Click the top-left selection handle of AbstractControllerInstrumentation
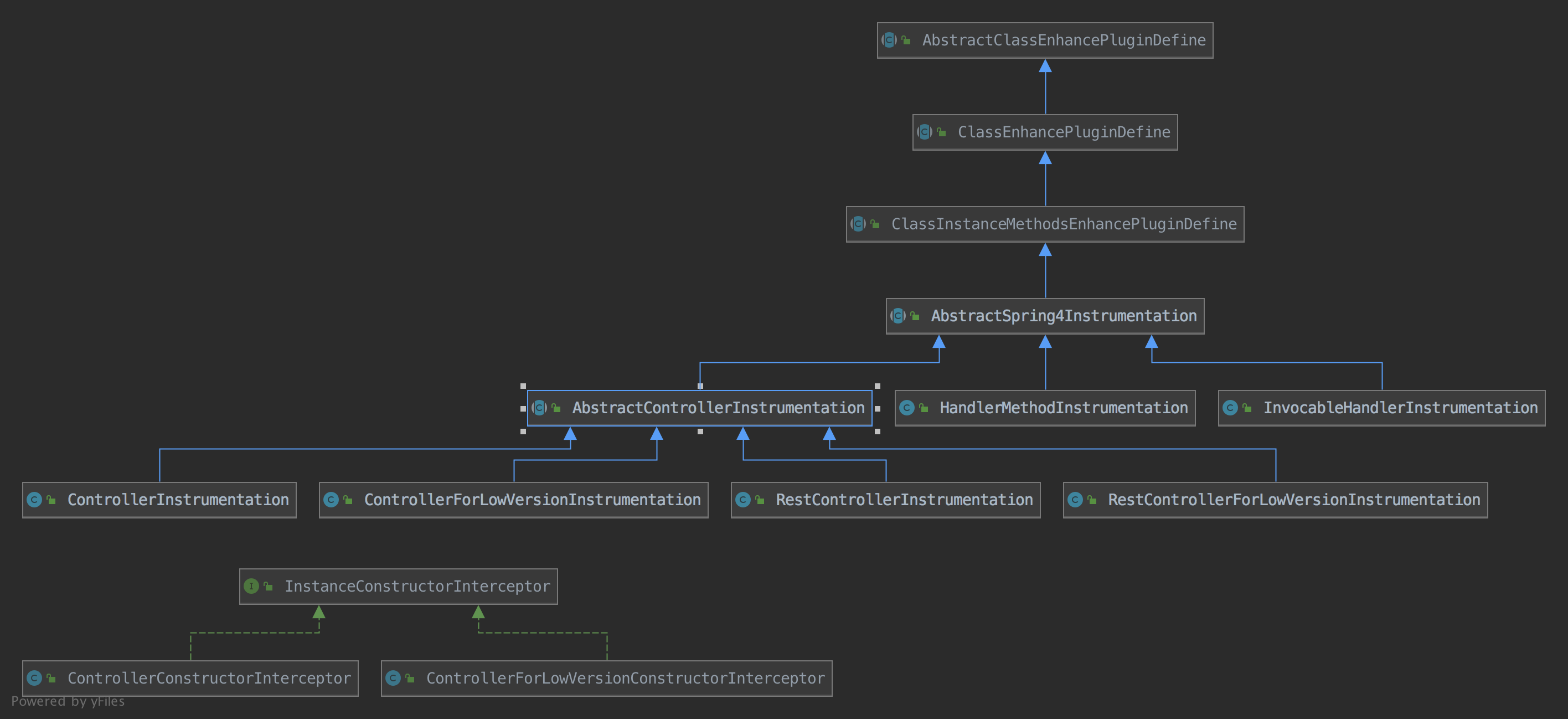This screenshot has height=719, width=1568. pos(523,386)
